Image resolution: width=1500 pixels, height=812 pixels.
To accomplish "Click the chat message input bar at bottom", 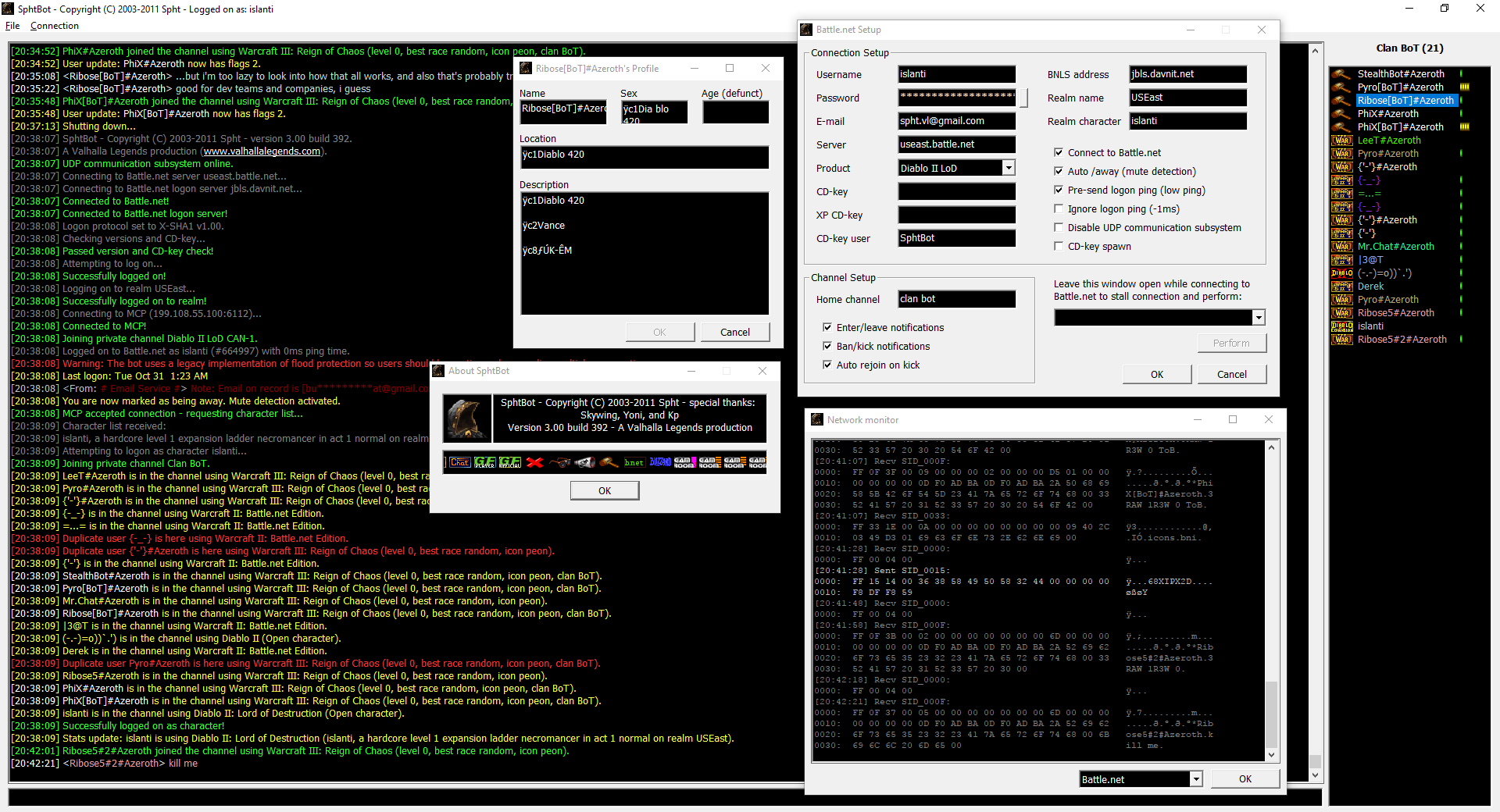I will point(665,797).
